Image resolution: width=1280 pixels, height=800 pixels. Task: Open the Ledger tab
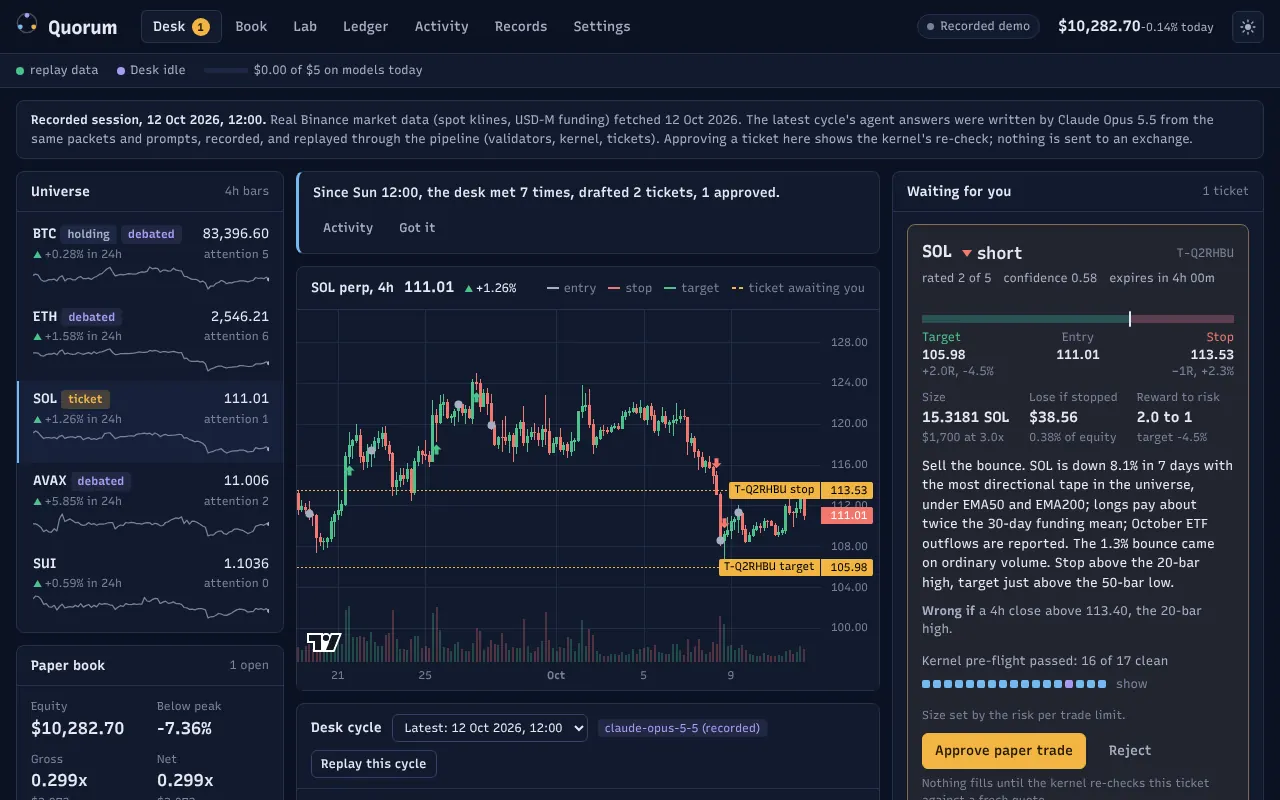[365, 26]
